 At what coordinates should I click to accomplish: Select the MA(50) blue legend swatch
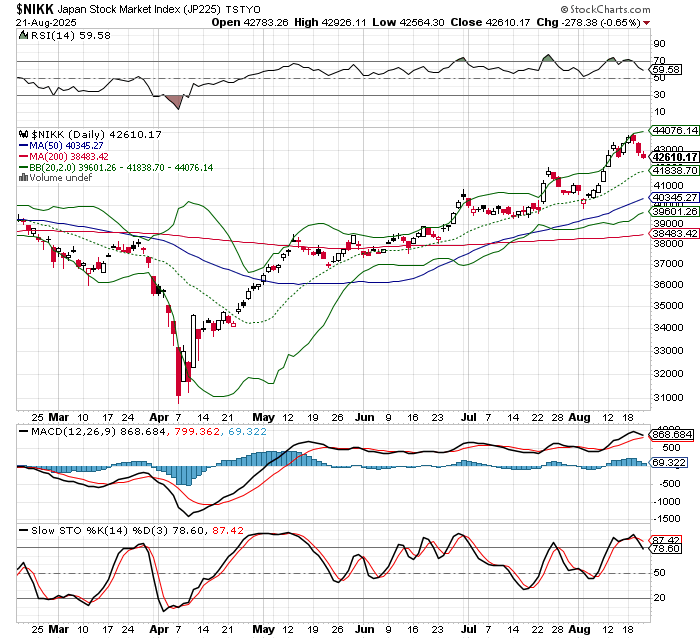(24, 145)
